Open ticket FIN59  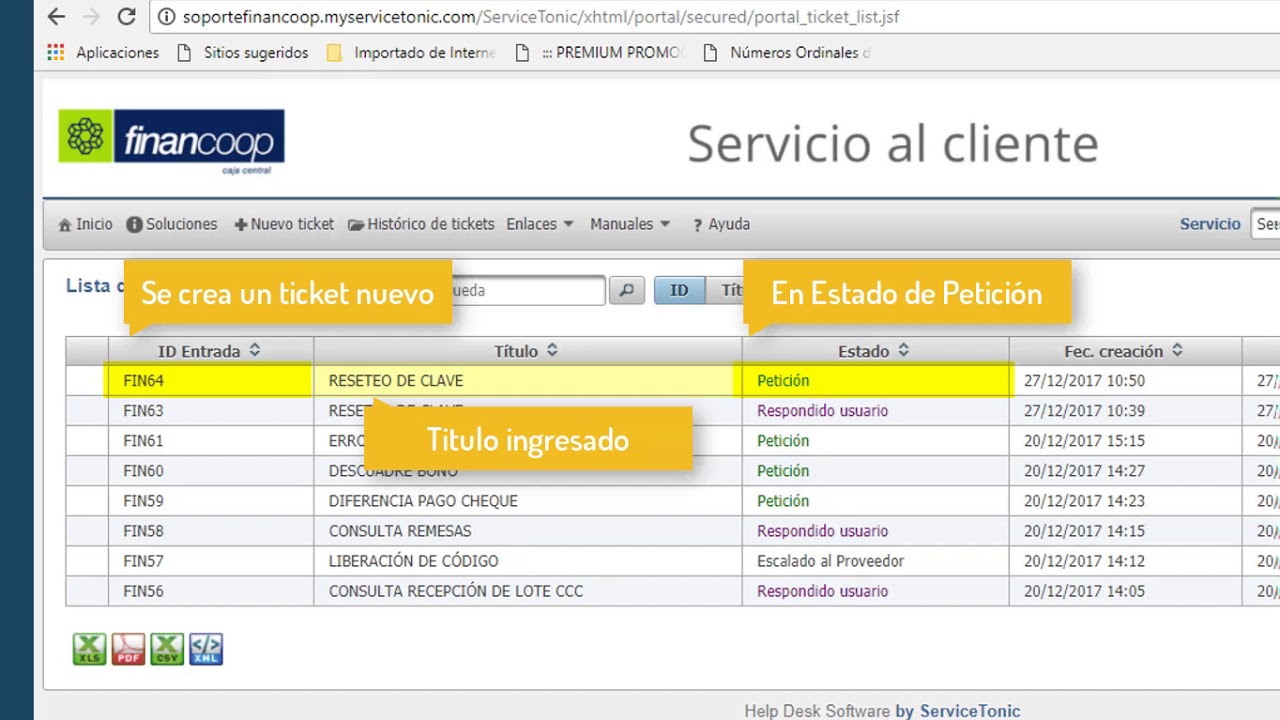(x=143, y=501)
